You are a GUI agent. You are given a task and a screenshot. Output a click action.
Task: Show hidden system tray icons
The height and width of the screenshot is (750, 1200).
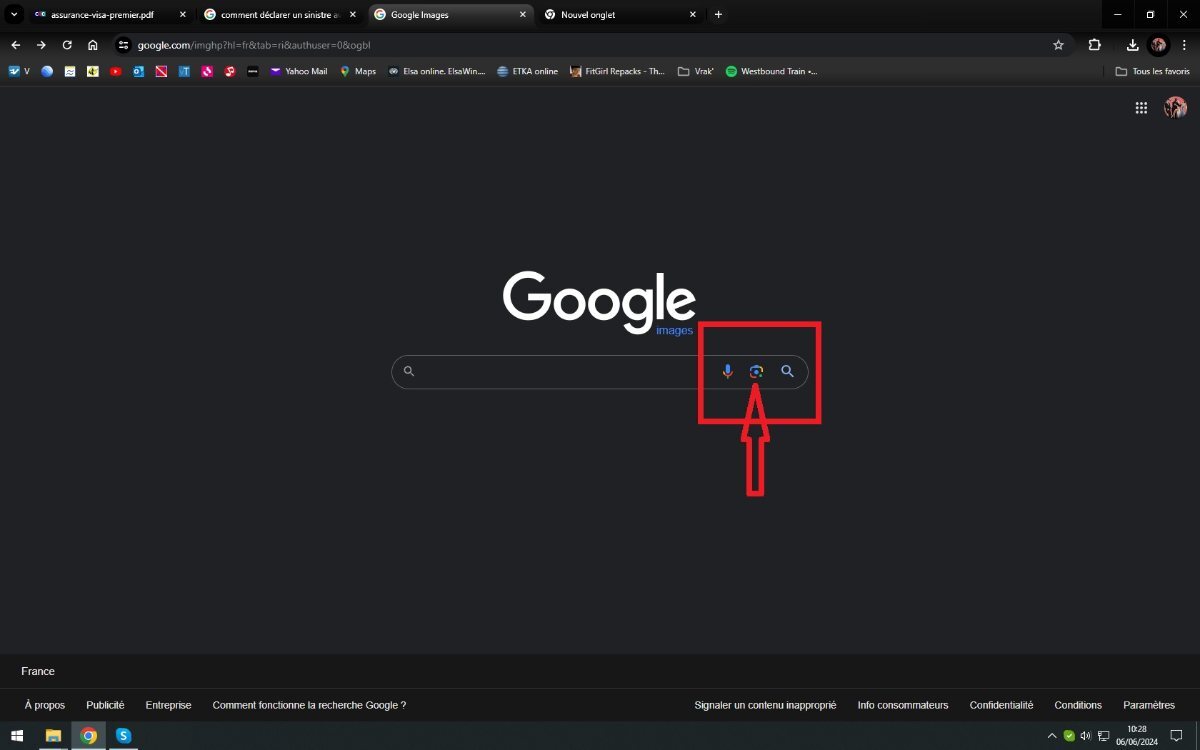(1051, 736)
